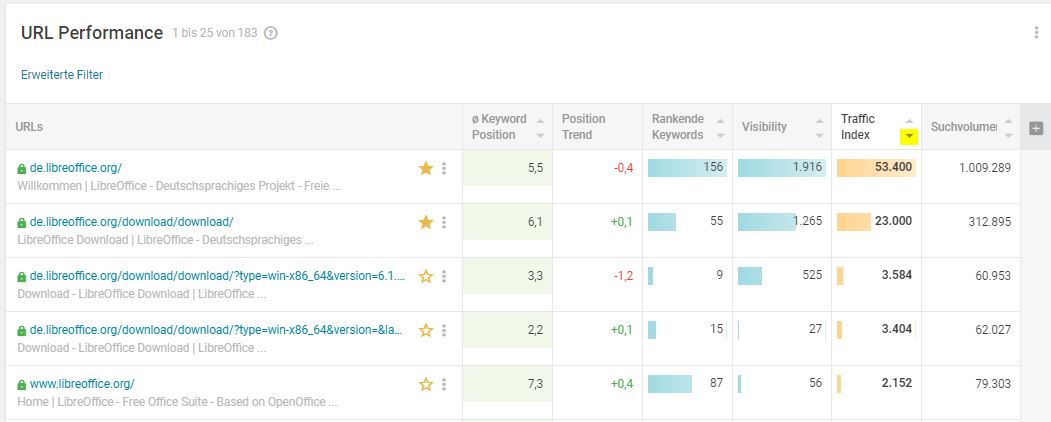Toggle favorite star for de.libreoffice.org/ row
1051x422 pixels.
click(426, 168)
